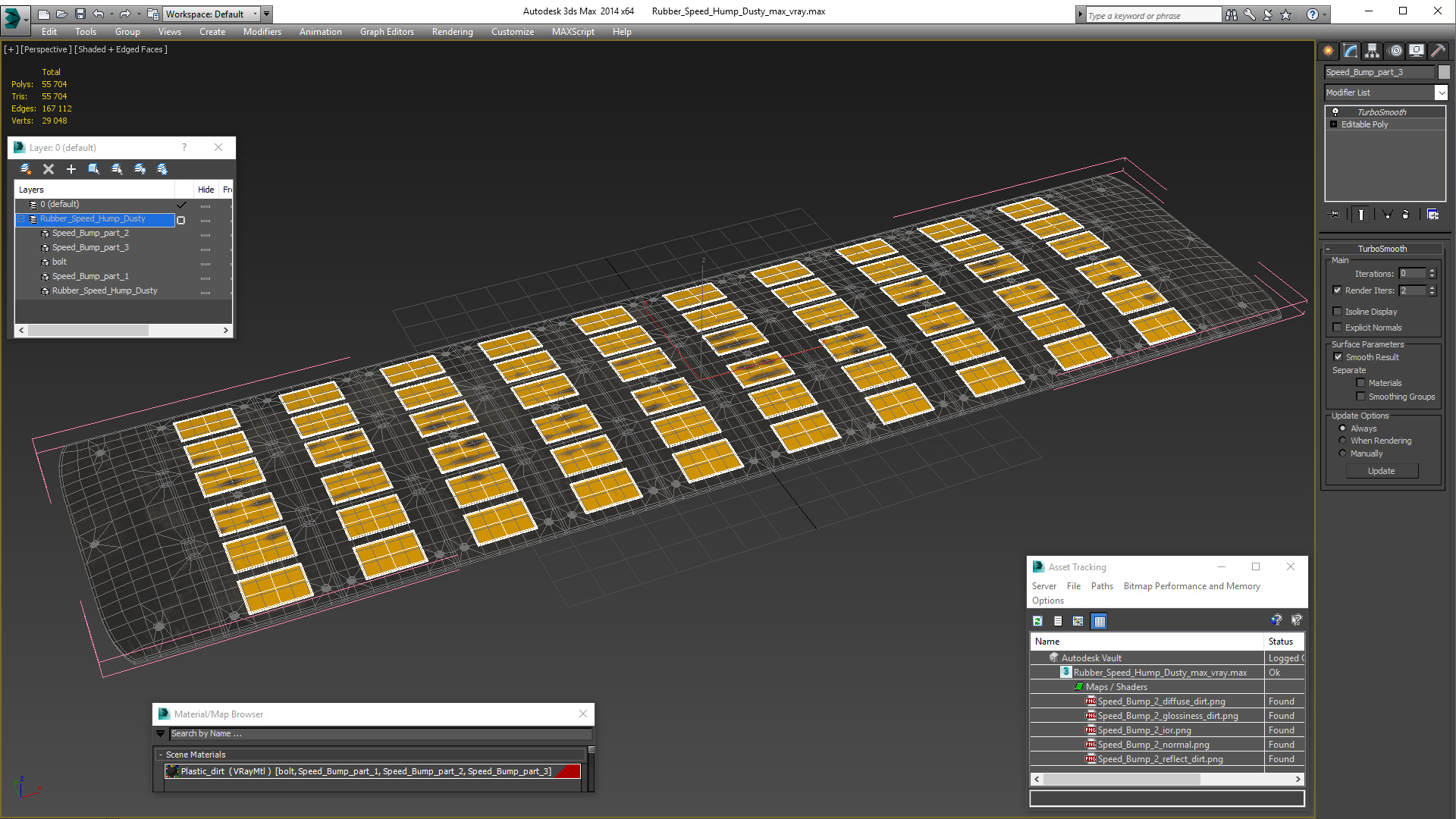Toggle Render Iters checkbox
Viewport: 1456px width, 819px height.
pos(1338,290)
